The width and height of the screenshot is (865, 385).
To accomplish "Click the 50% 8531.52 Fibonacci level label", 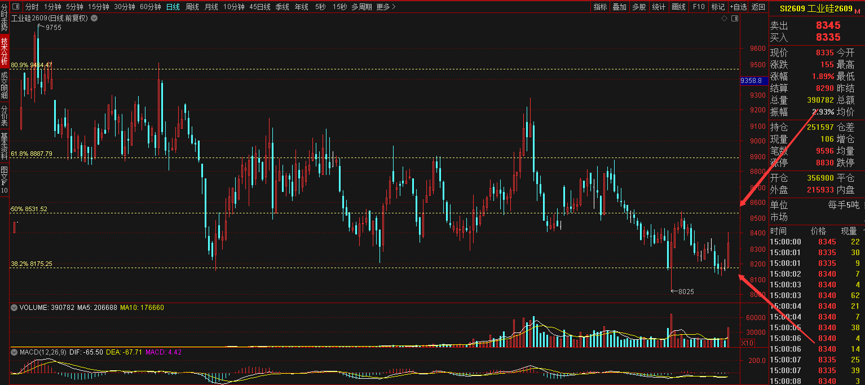I will click(29, 209).
